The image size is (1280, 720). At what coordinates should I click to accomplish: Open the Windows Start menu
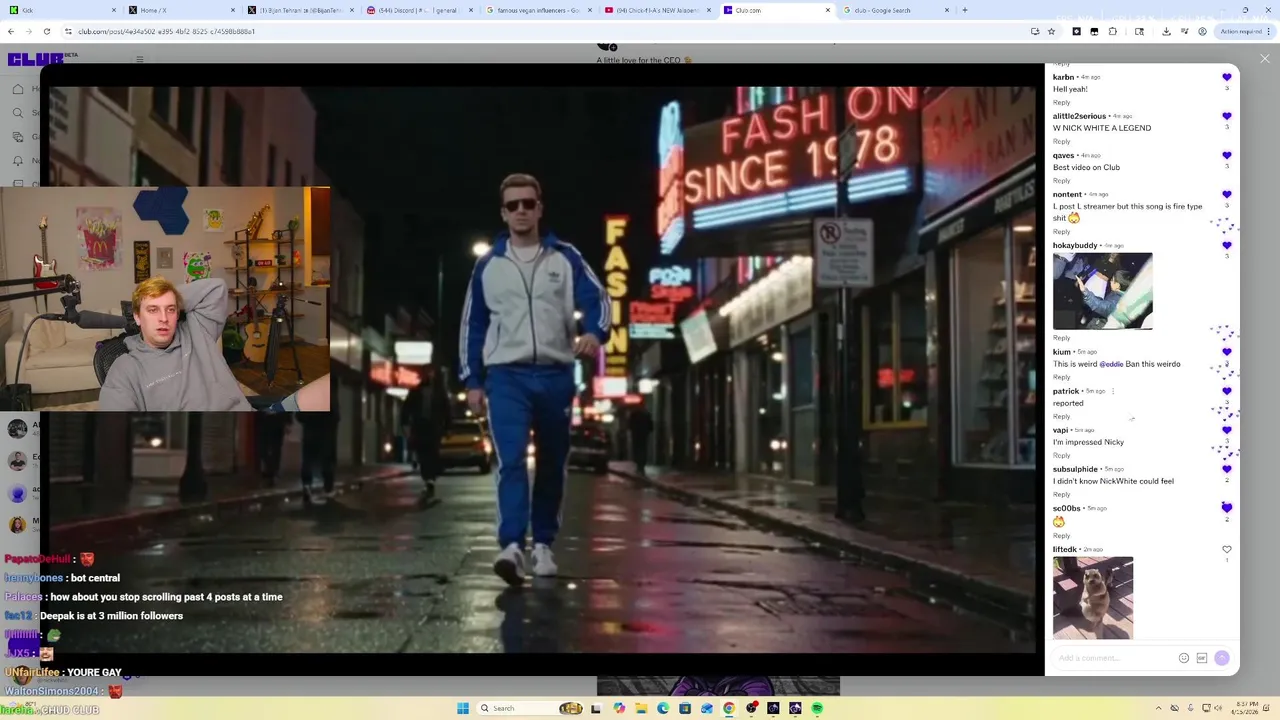click(x=463, y=708)
